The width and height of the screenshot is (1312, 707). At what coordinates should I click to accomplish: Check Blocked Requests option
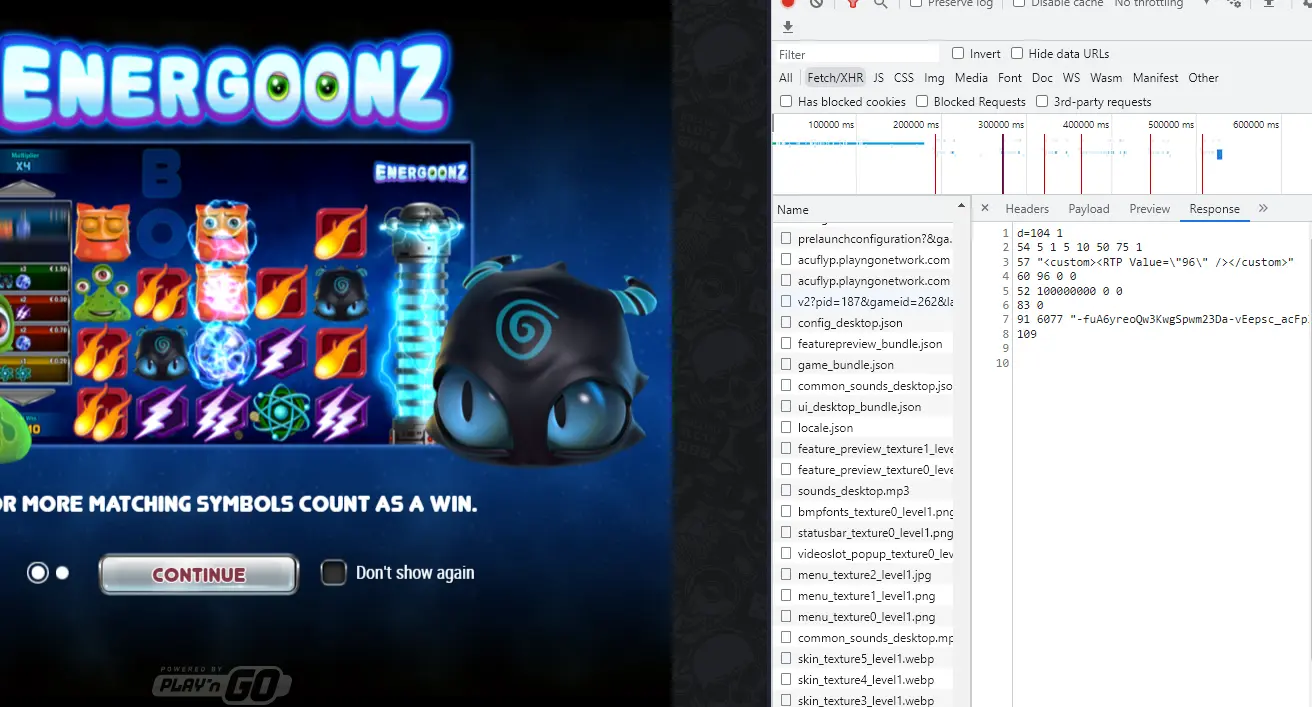[x=922, y=101]
